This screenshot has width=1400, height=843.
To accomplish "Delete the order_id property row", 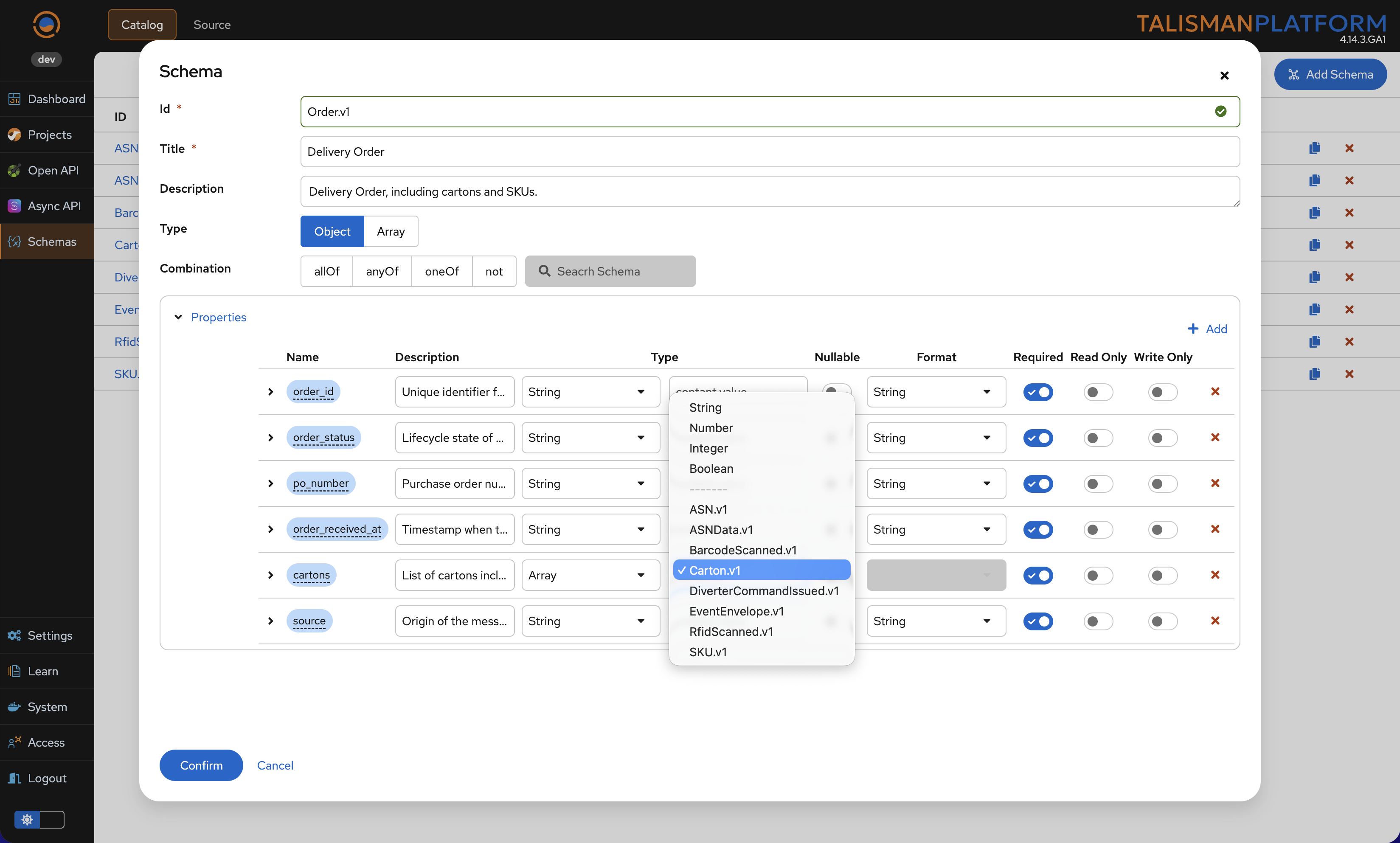I will (1215, 391).
